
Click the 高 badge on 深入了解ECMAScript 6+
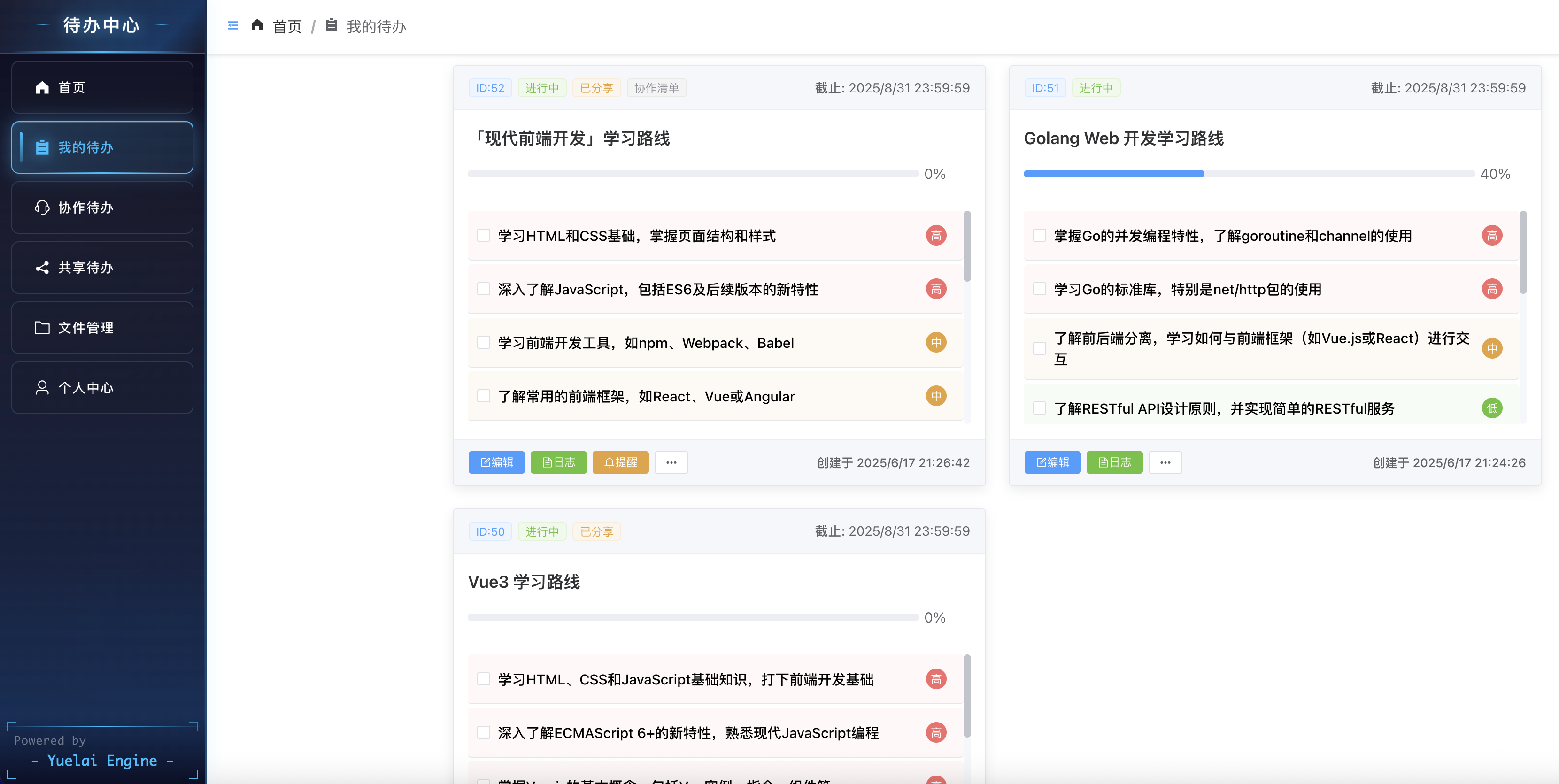936,732
